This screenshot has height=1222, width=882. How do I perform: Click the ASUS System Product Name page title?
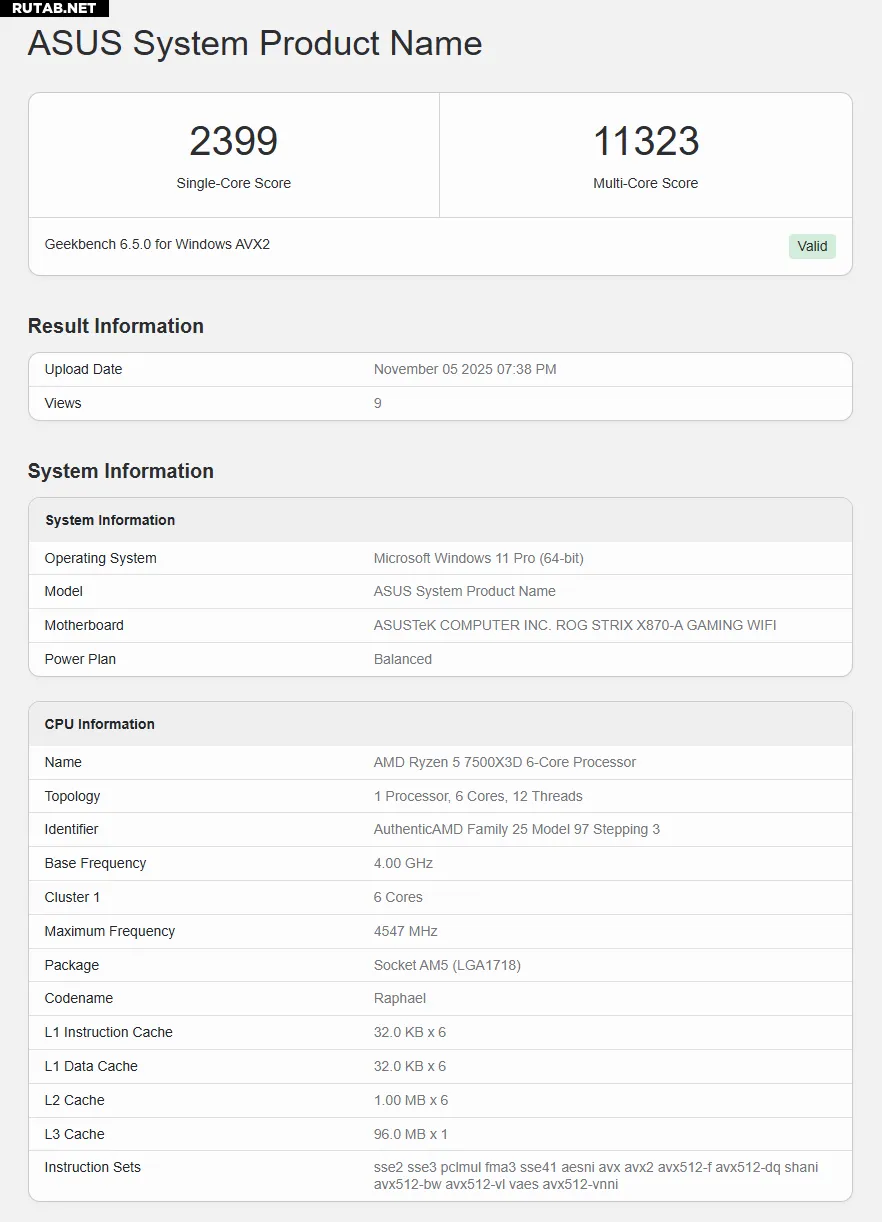255,44
